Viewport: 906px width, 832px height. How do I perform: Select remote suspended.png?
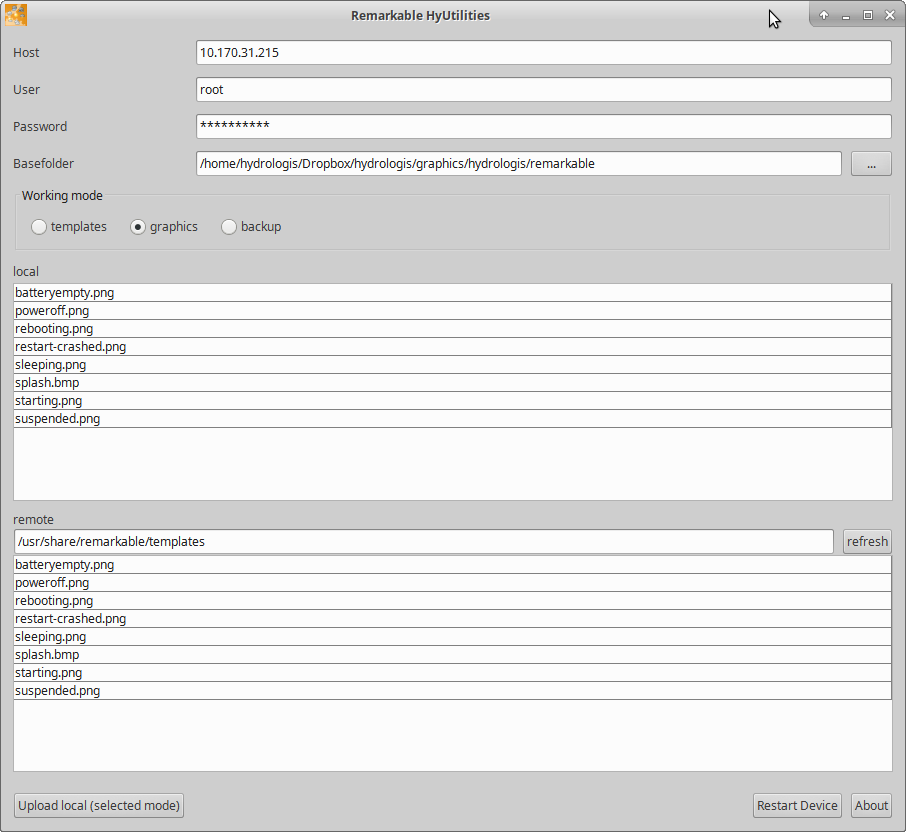tap(452, 690)
